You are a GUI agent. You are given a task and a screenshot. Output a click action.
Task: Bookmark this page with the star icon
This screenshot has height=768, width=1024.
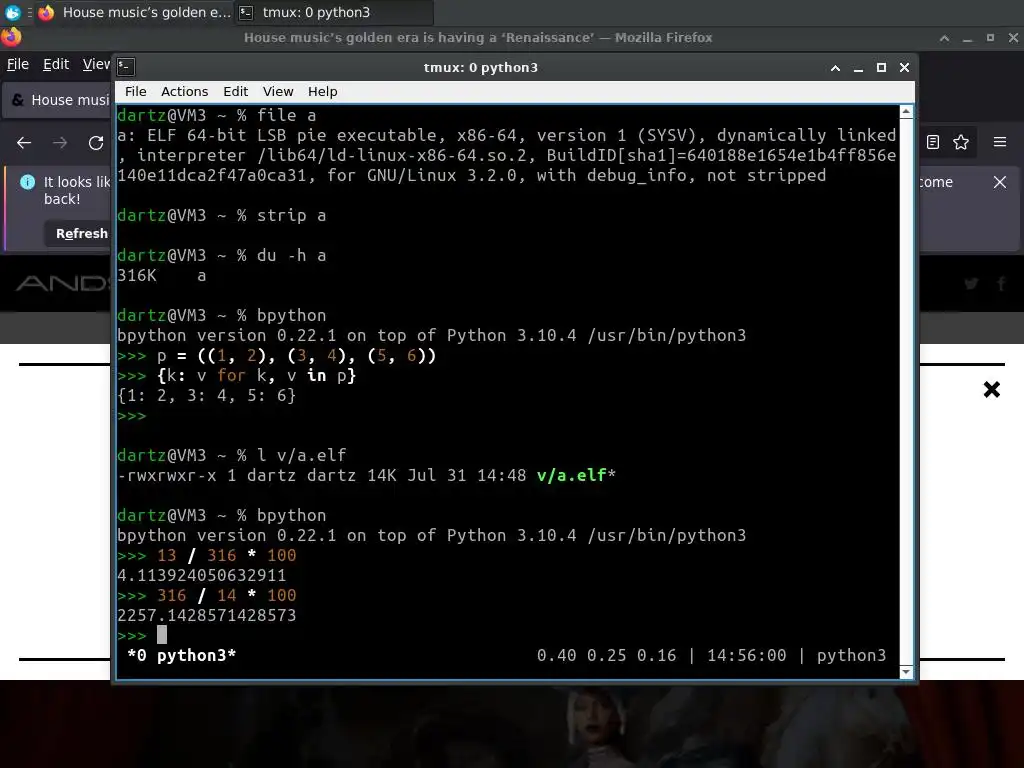pos(961,142)
